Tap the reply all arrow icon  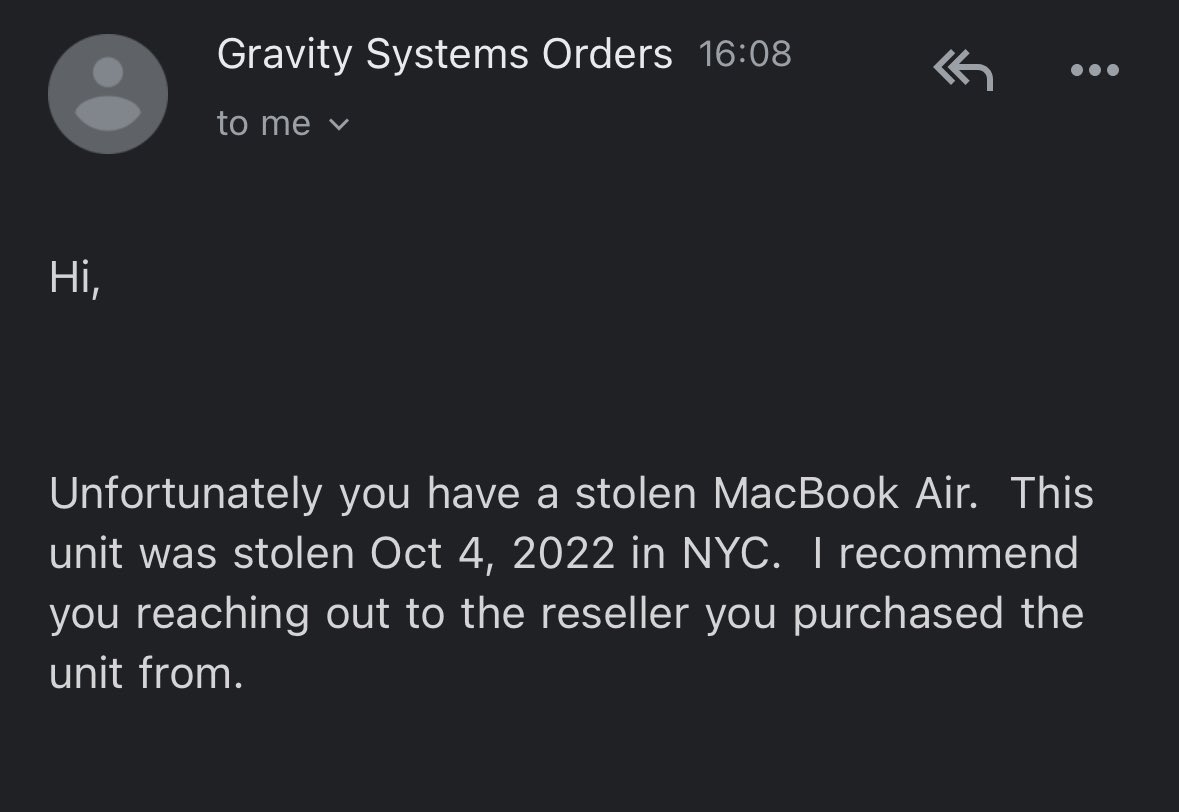963,70
